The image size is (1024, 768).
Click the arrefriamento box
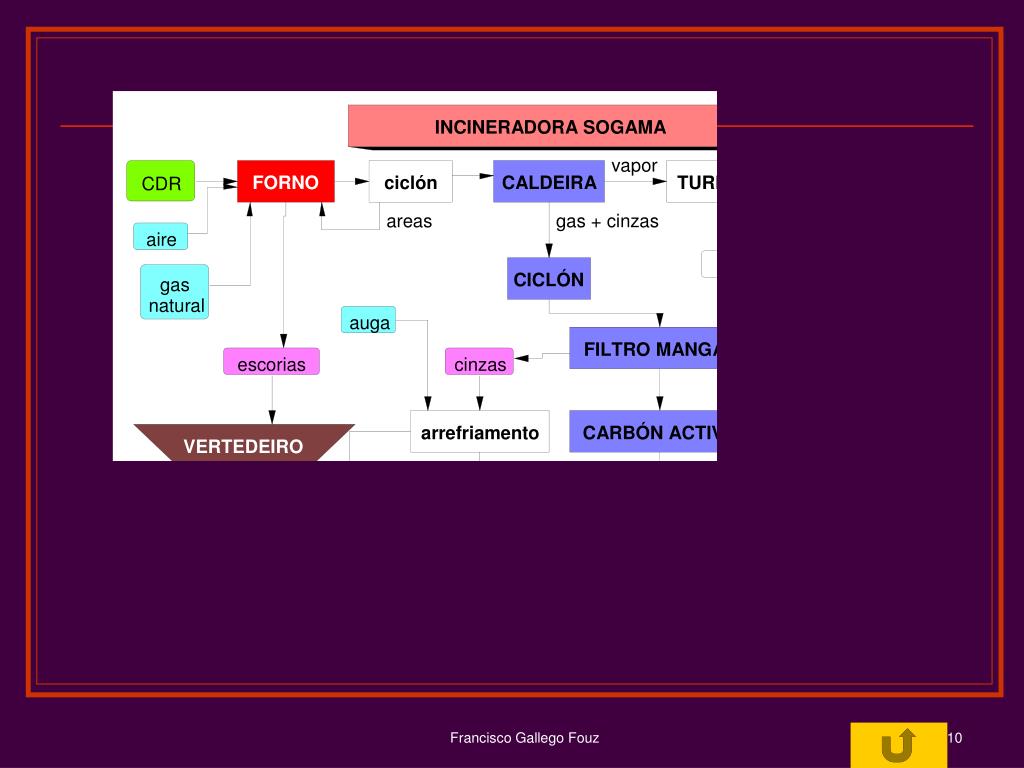pos(479,432)
